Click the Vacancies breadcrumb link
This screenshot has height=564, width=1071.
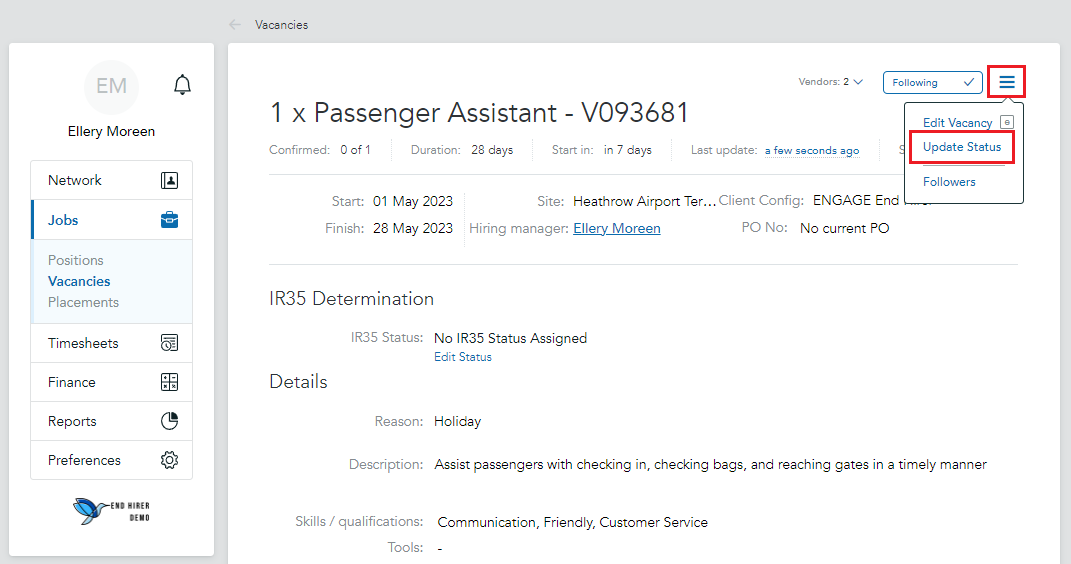click(x=281, y=25)
